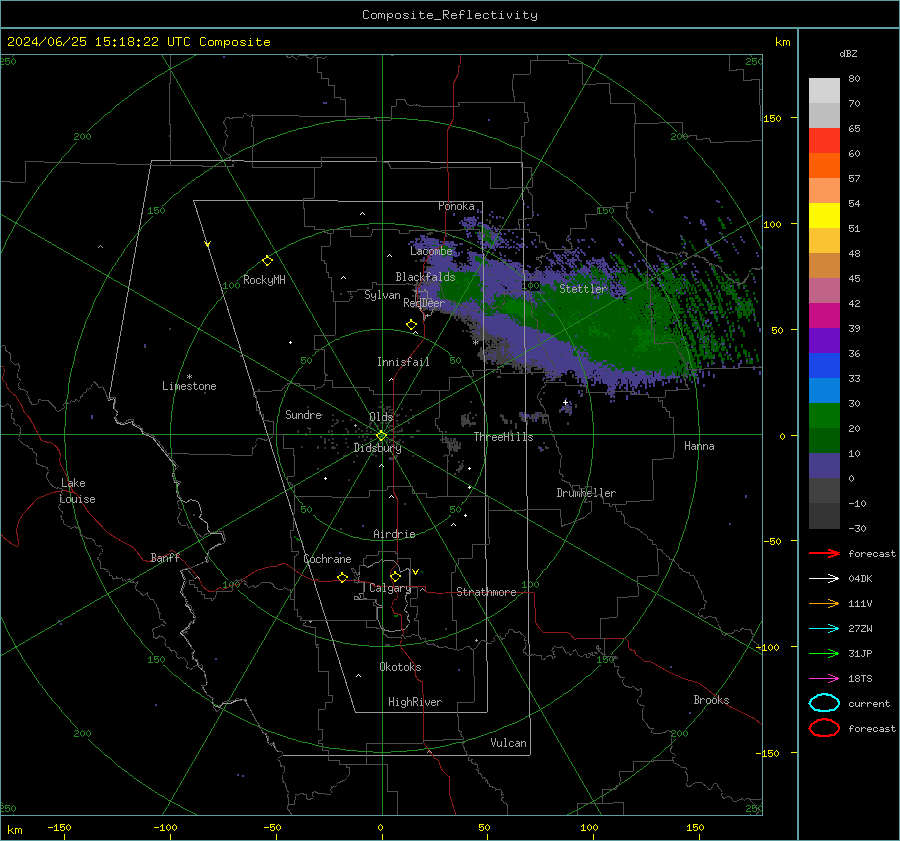Click the yellow diamond marker above RockyMH
This screenshot has height=841, width=900.
267,261
